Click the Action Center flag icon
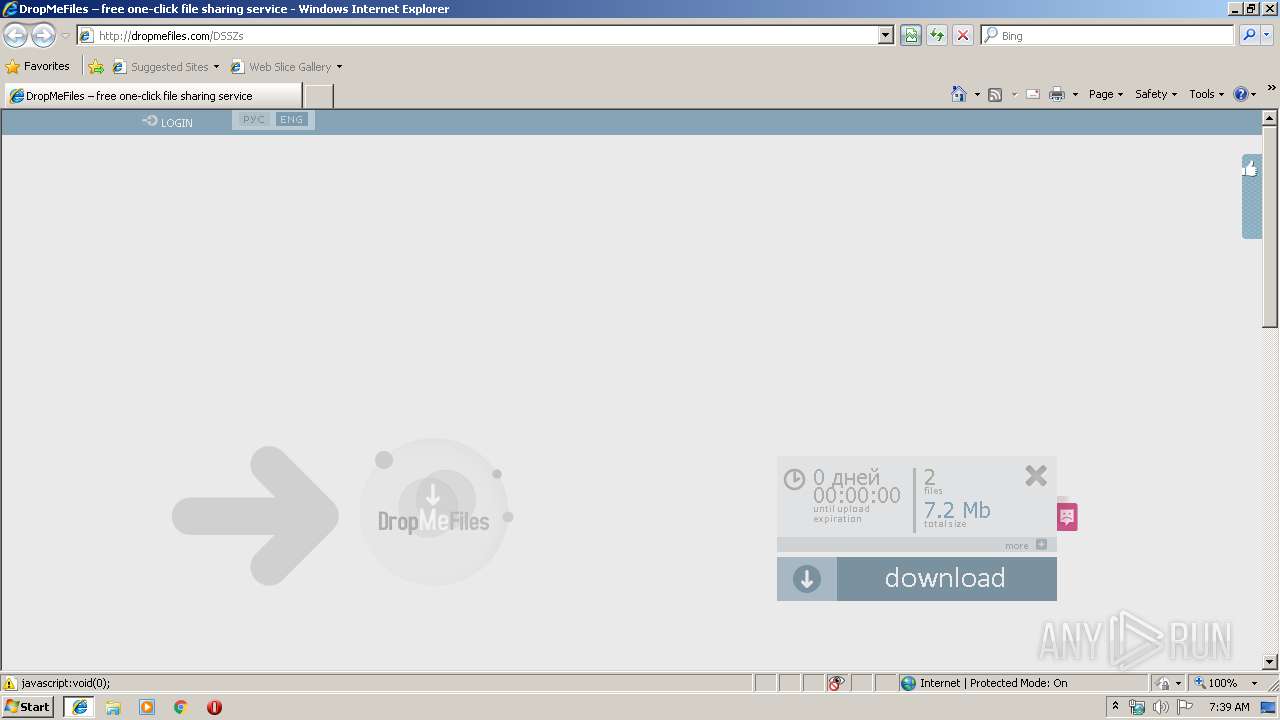1280x720 pixels. point(1186,707)
